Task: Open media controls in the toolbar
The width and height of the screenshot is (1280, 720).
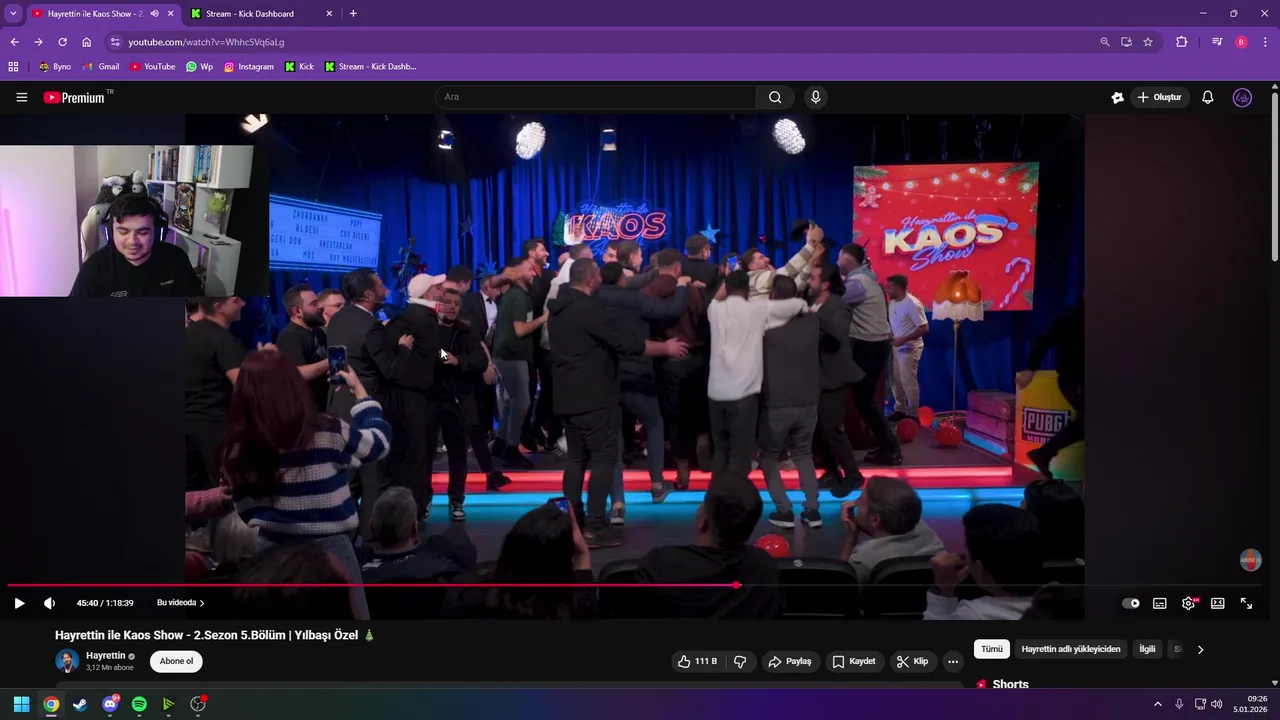Action: point(1216,42)
